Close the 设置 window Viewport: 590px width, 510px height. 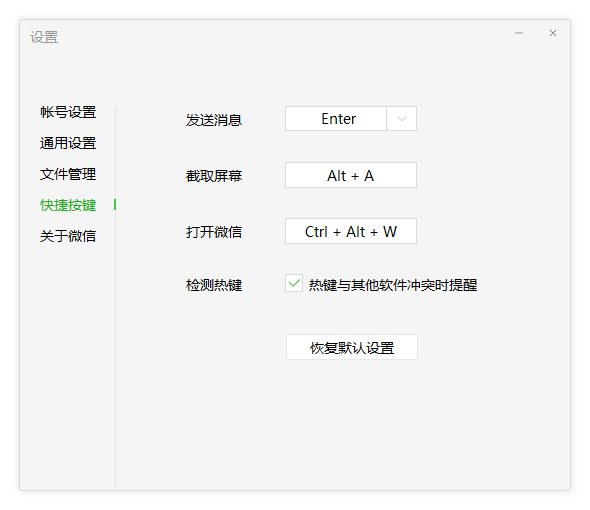pyautogui.click(x=553, y=33)
